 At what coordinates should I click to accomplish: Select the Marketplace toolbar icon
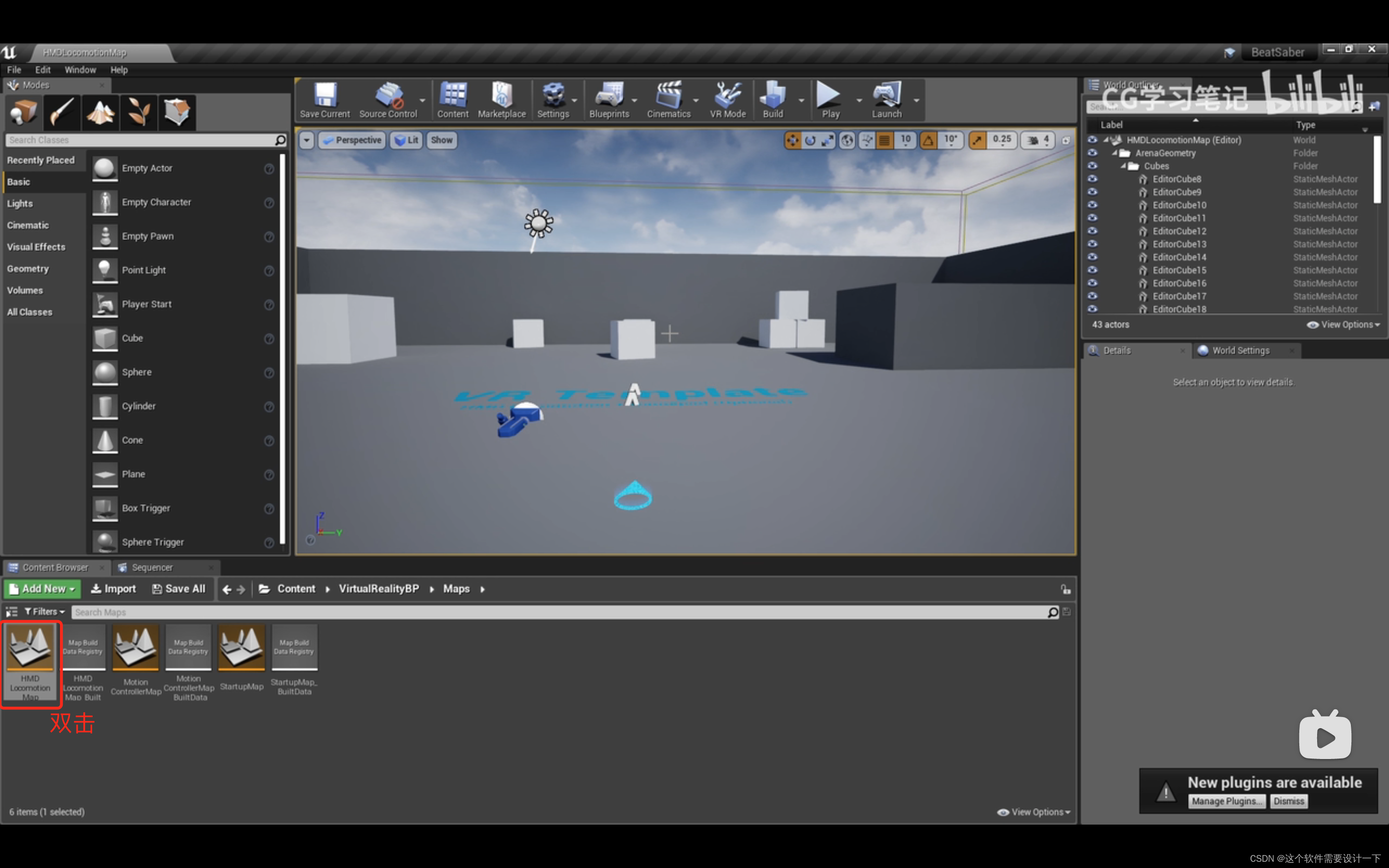tap(502, 97)
